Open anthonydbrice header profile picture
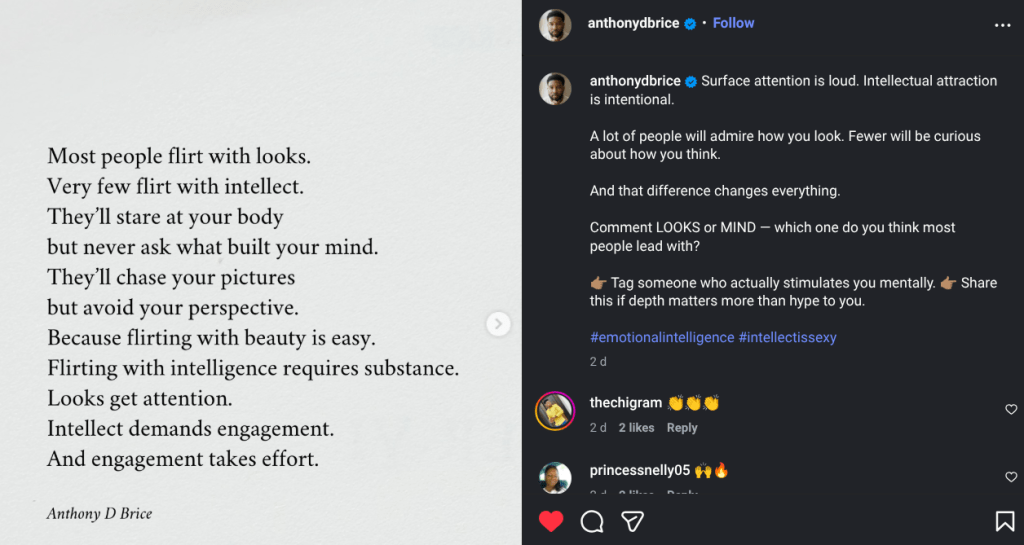Screen dimensions: 1024x545 pos(555,25)
